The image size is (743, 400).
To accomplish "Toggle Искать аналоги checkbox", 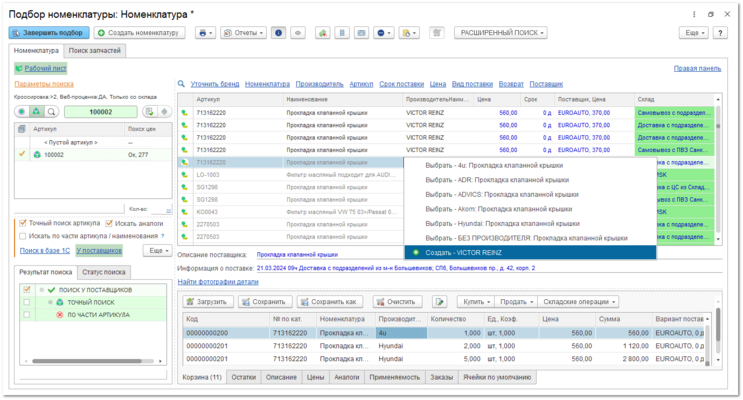I will click(x=109, y=223).
